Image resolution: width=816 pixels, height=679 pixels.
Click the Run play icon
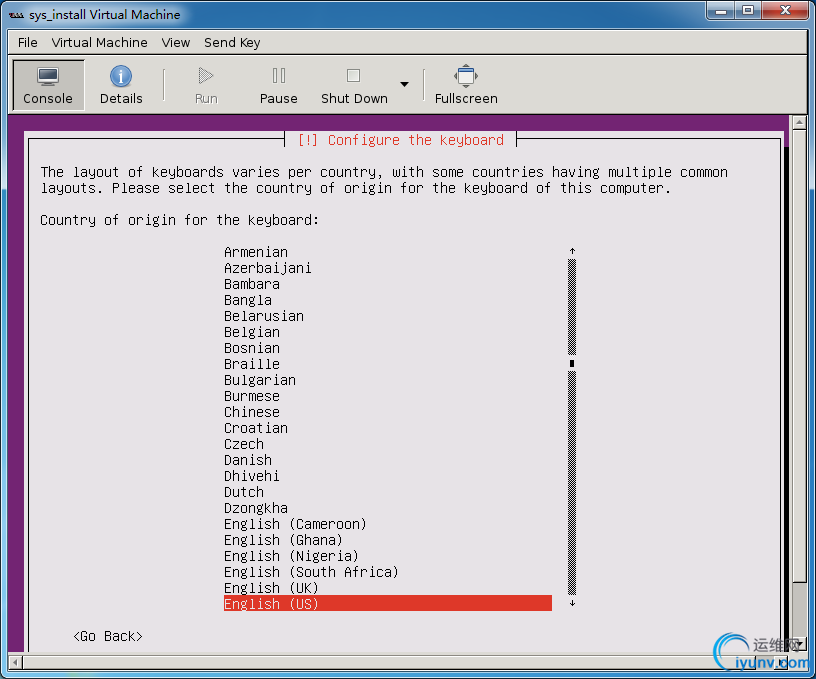206,76
